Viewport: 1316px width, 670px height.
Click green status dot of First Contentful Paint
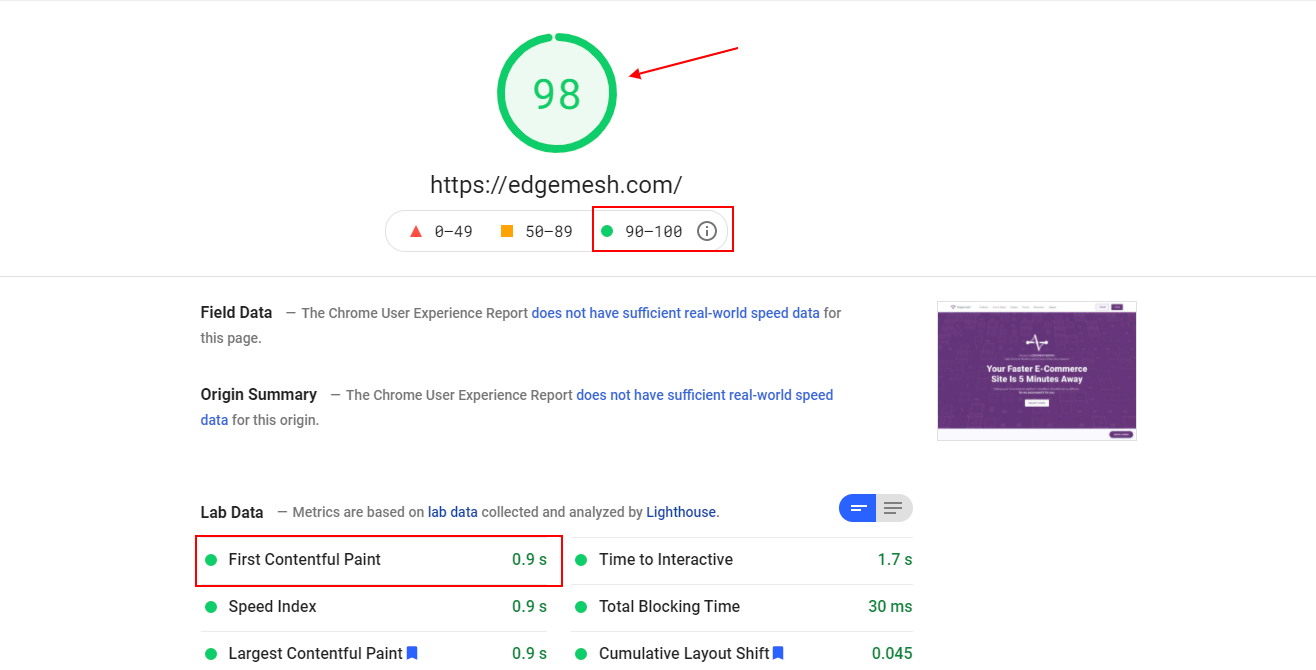211,560
